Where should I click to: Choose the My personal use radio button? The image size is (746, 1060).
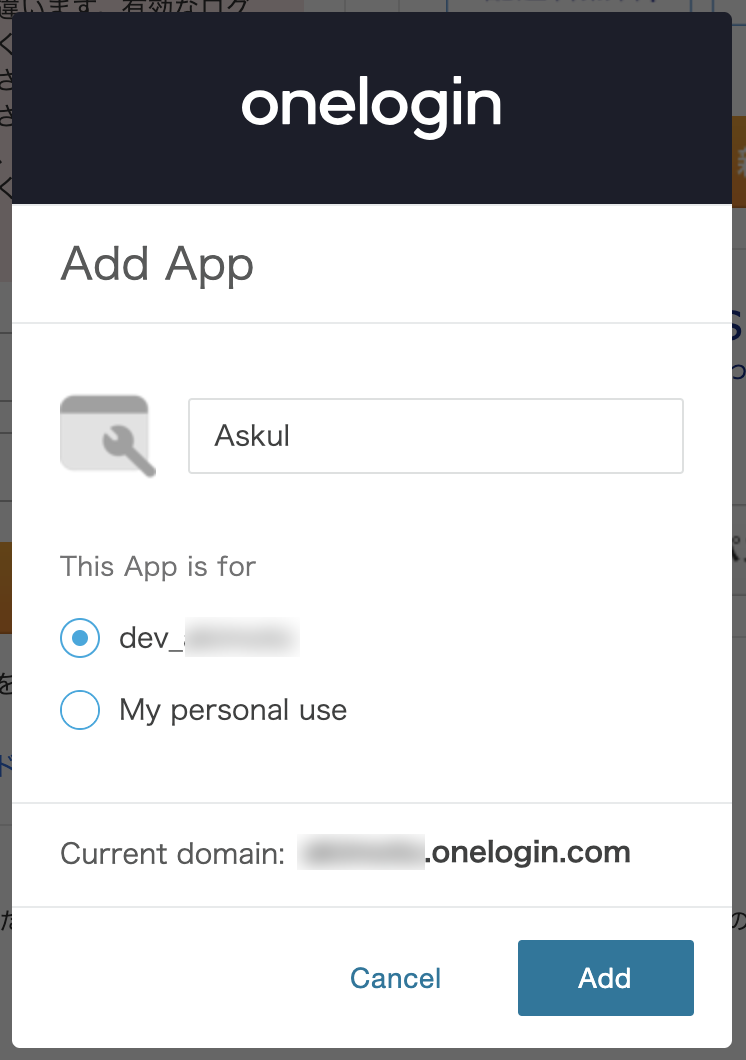(80, 710)
